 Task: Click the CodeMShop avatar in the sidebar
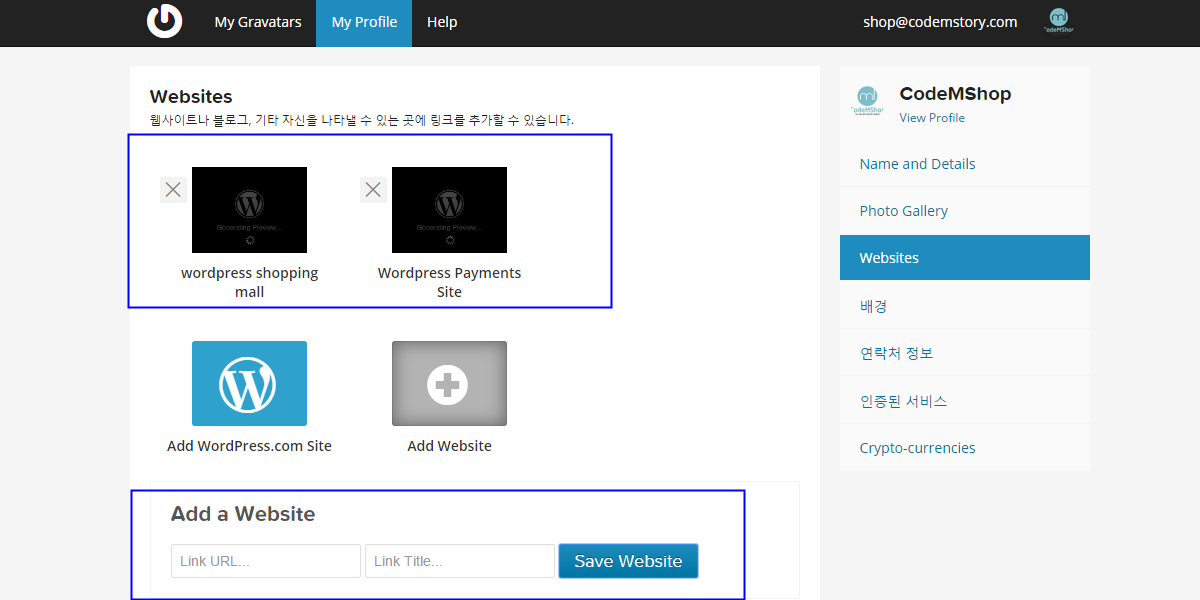[867, 100]
